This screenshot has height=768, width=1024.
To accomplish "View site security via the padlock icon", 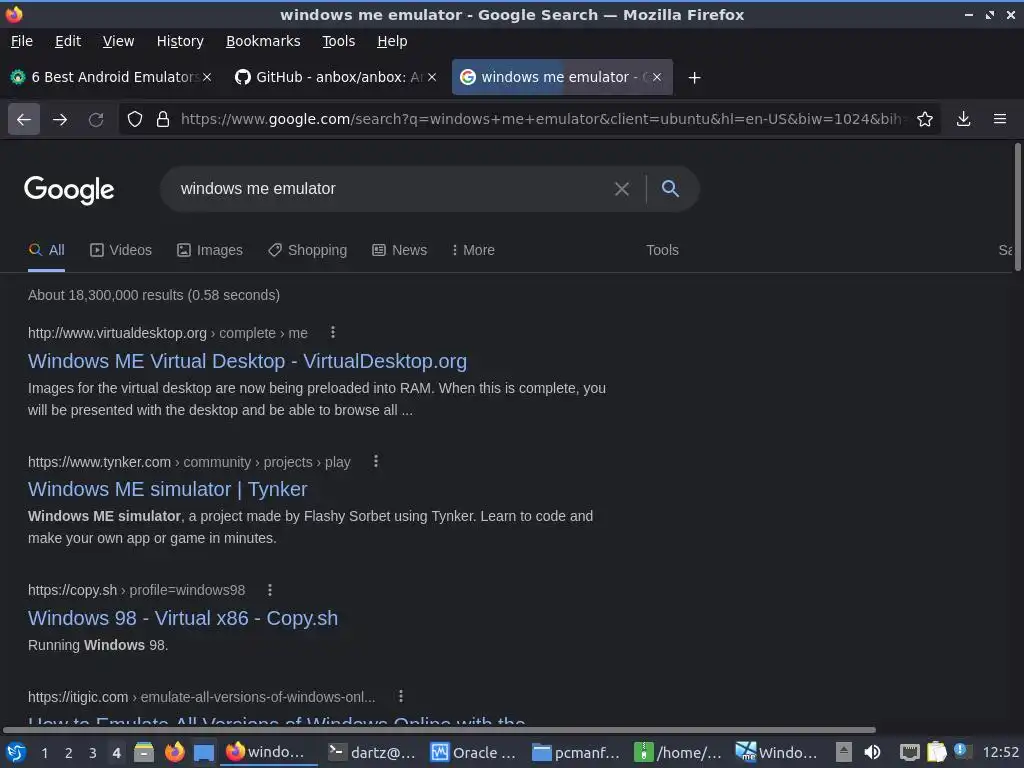I will point(163,120).
